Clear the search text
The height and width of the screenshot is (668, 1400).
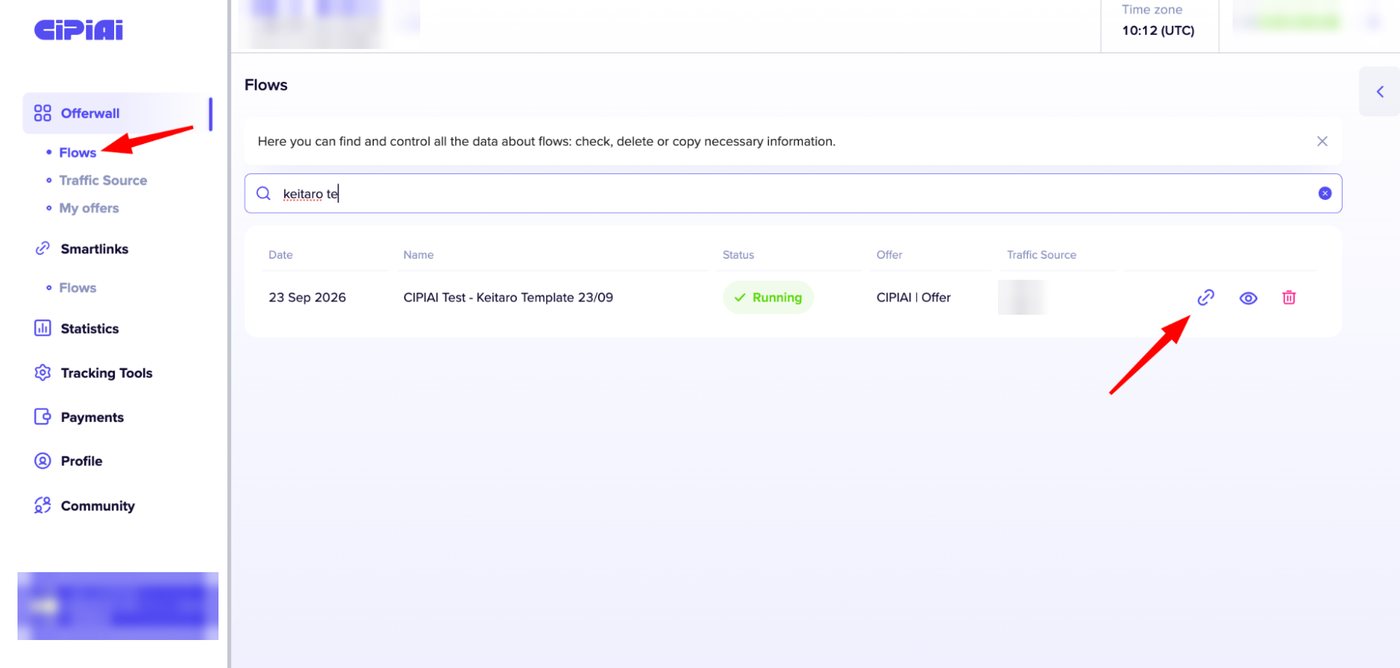tap(1324, 193)
